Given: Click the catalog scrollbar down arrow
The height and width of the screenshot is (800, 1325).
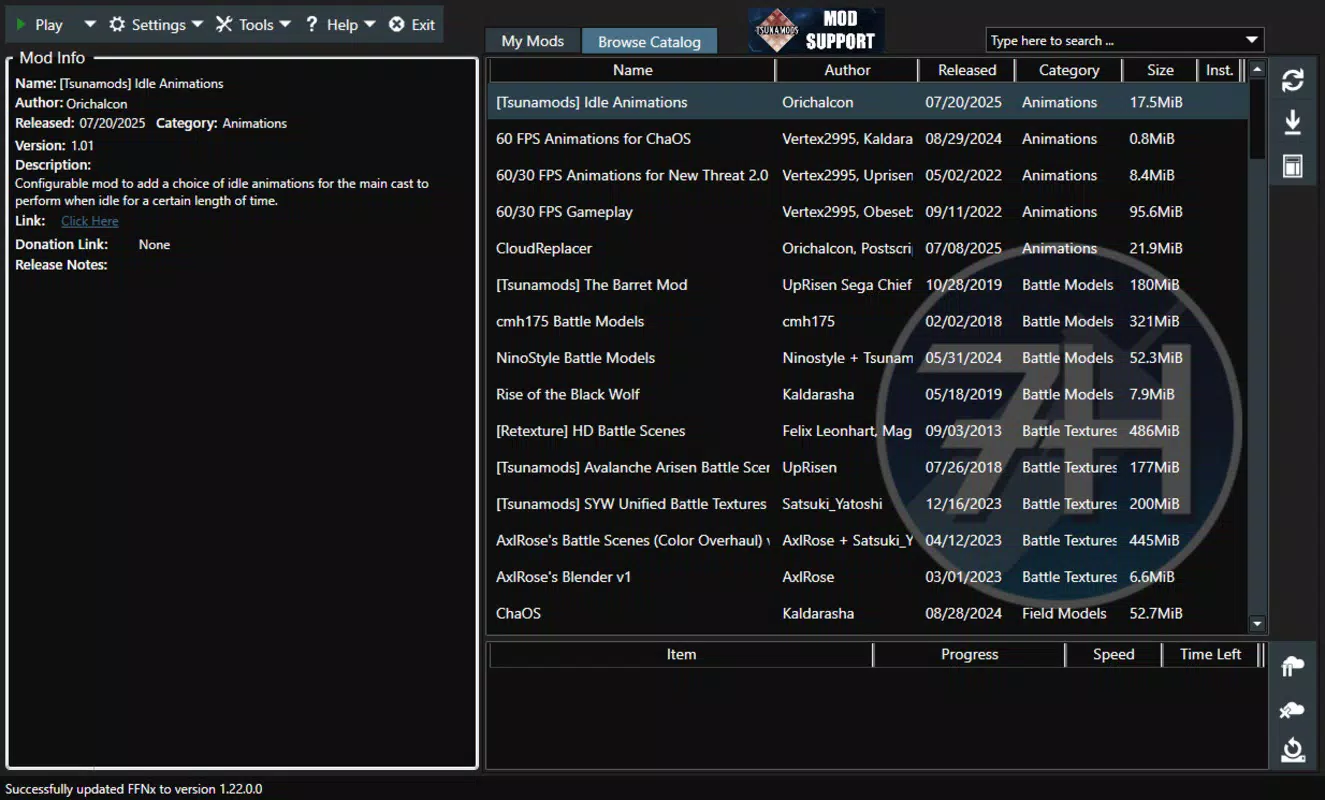Looking at the screenshot, I should 1257,624.
